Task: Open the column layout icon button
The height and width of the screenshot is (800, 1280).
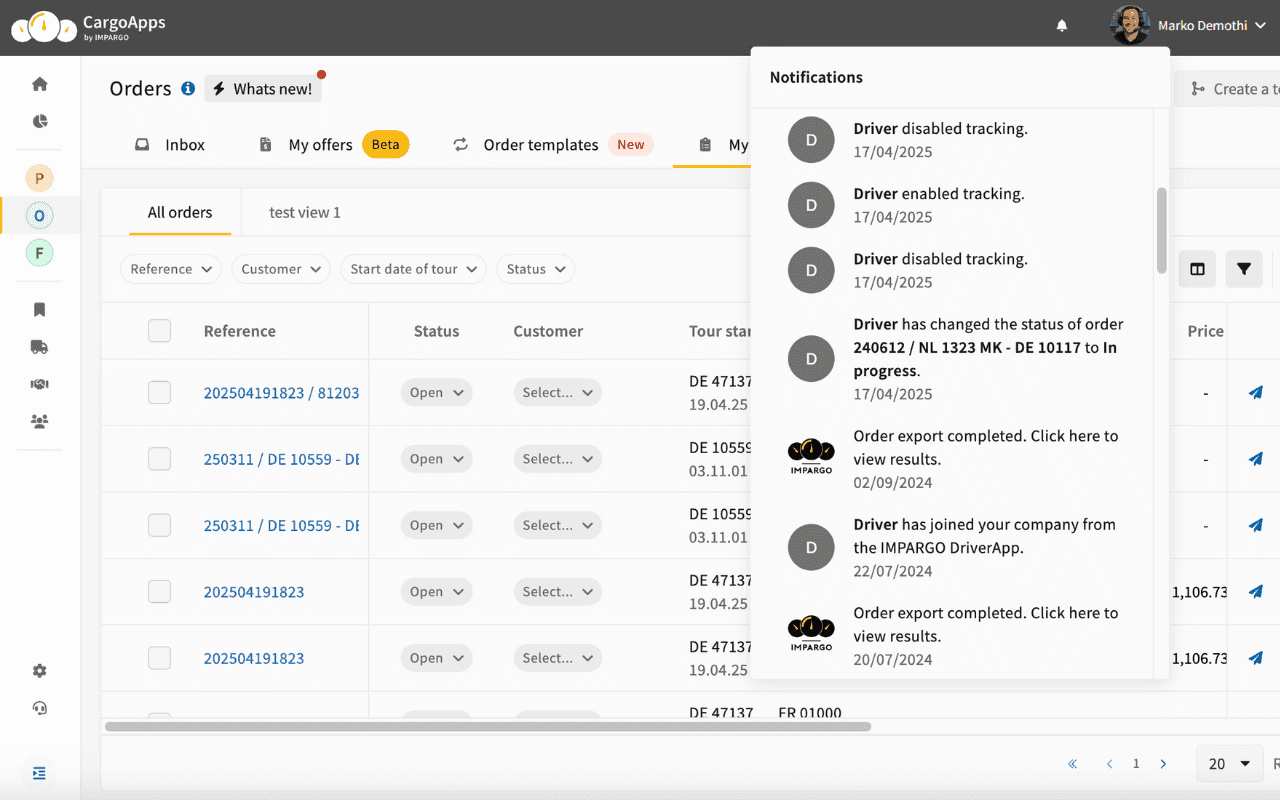Action: point(1197,269)
